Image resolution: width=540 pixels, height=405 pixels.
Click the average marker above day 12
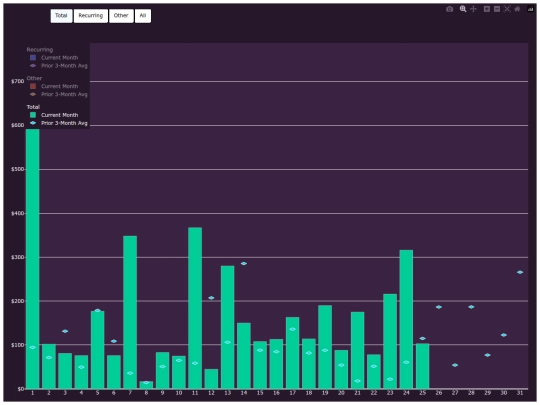(x=211, y=298)
